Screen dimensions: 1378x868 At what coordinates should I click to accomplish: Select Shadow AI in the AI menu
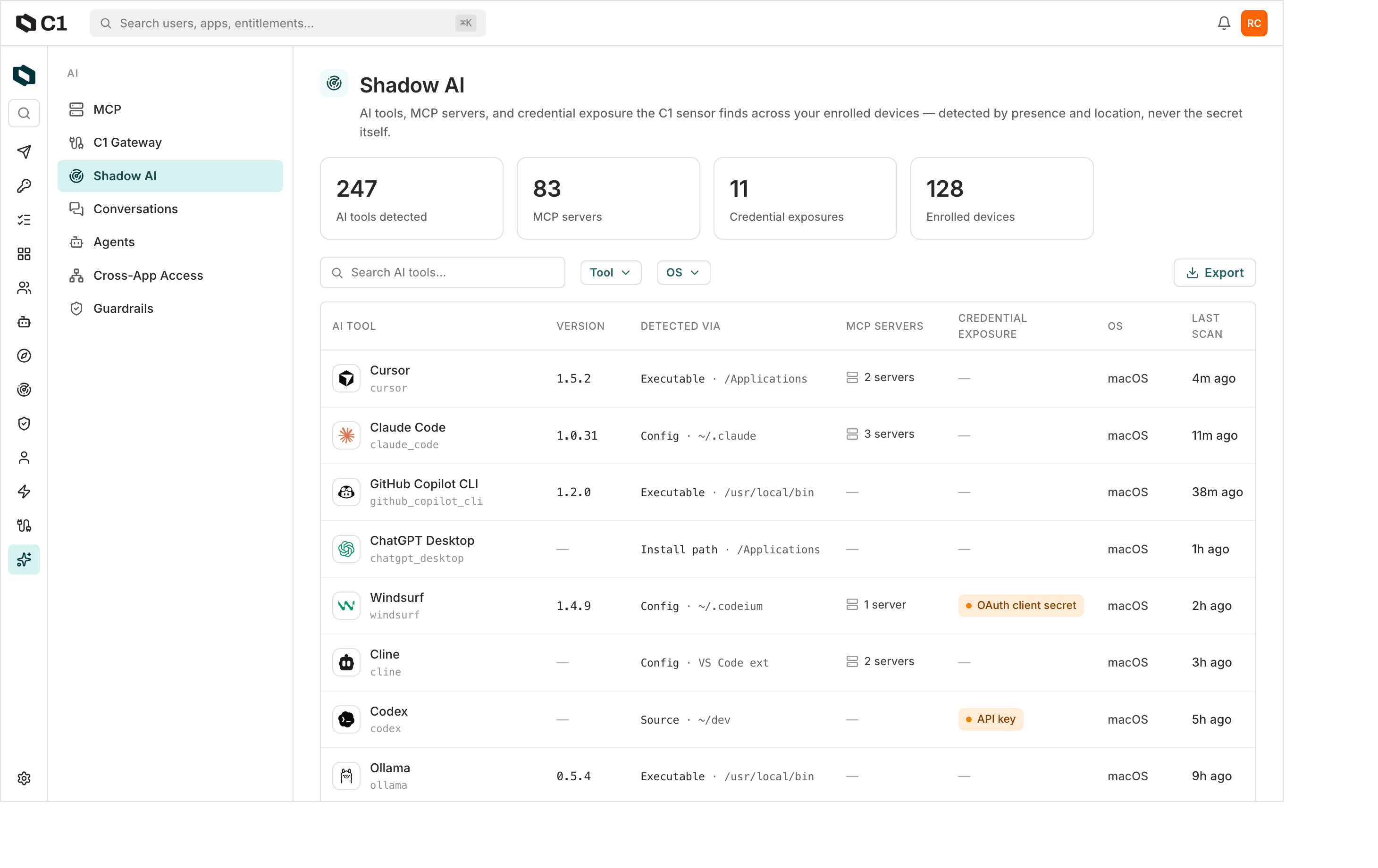170,175
